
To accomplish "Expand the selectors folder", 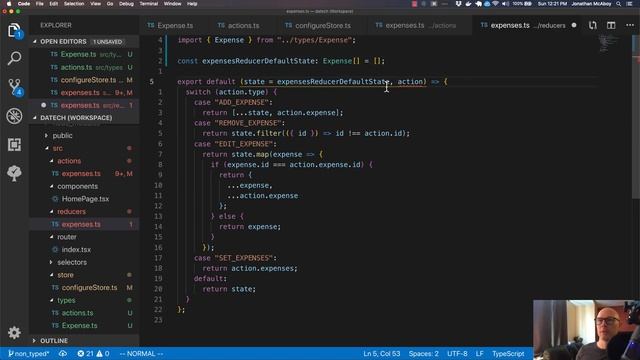I will pos(72,262).
